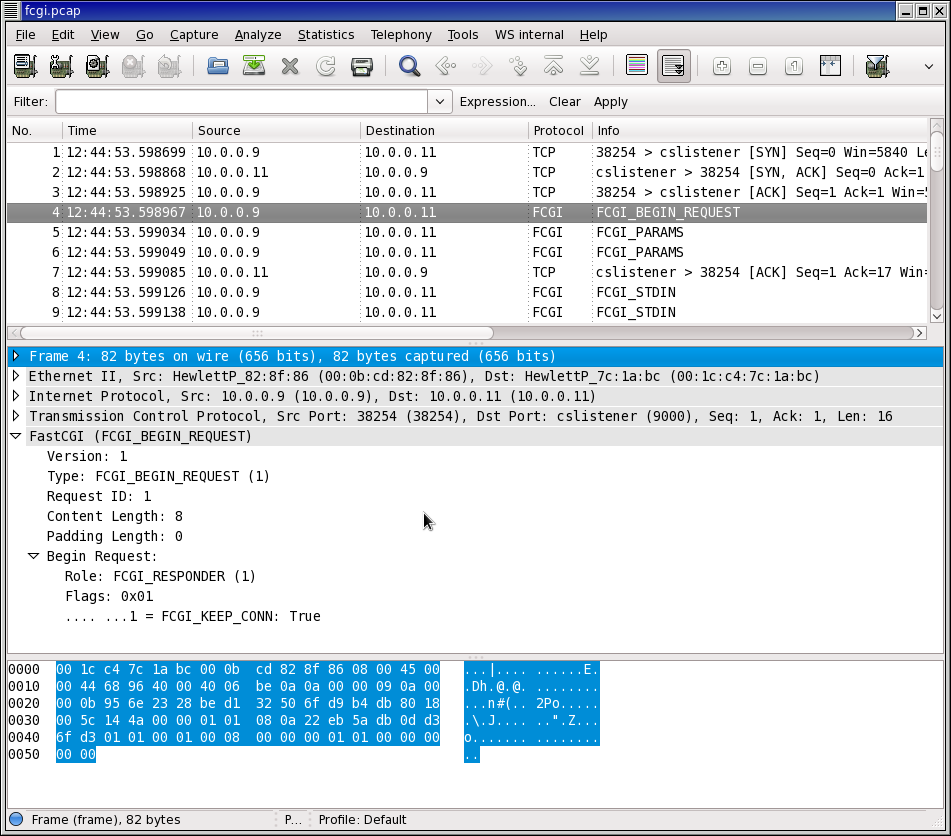The height and width of the screenshot is (836, 951).
Task: Apply the display filter
Action: coord(611,102)
